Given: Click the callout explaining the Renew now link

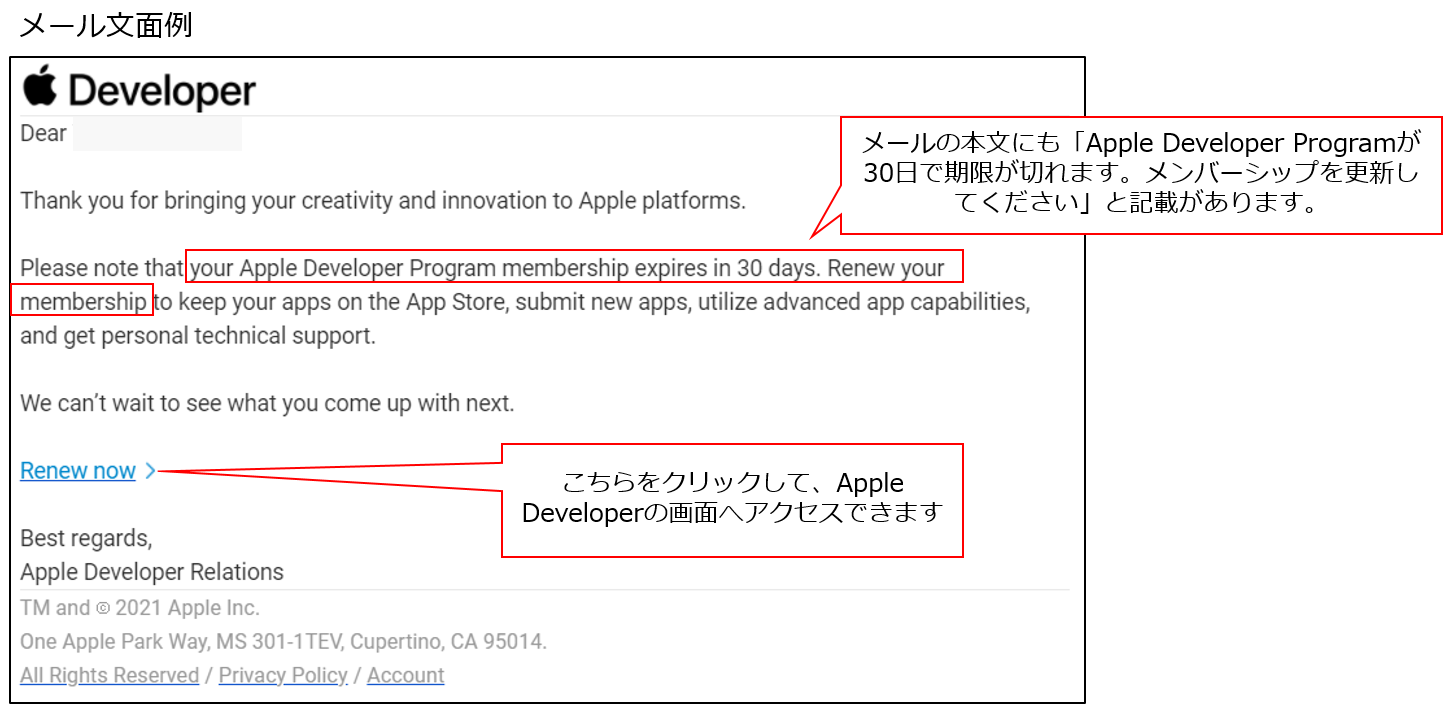Looking at the screenshot, I should pos(732,499).
